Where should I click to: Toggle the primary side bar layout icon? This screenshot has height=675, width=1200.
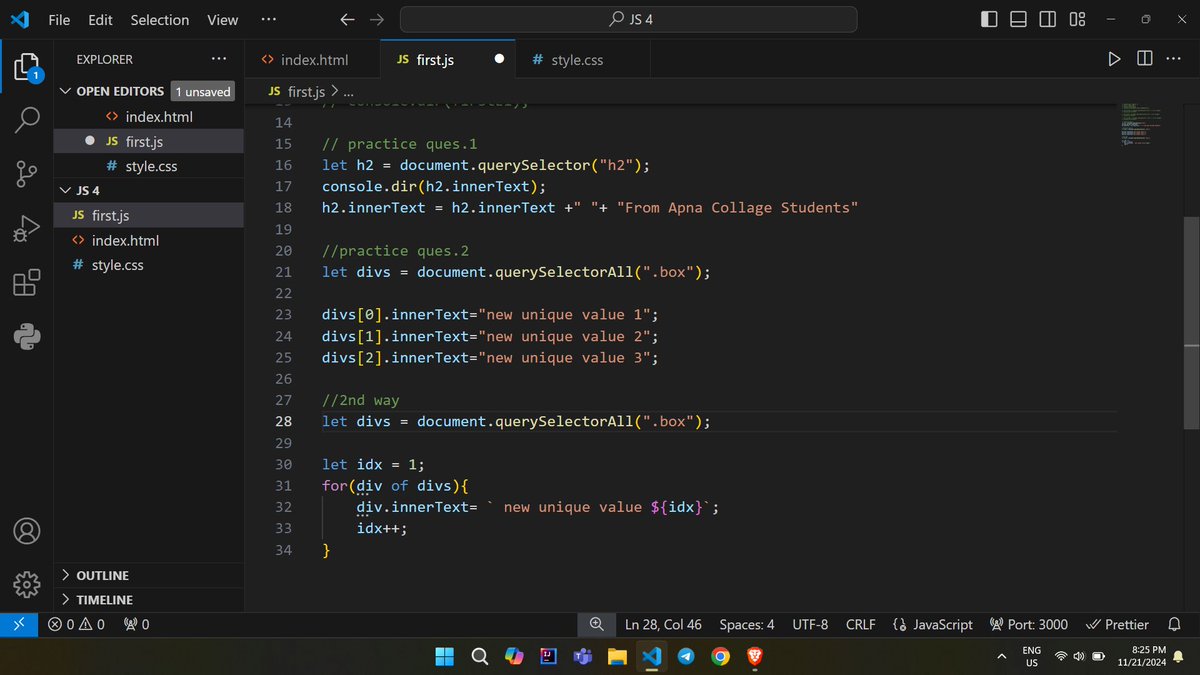pyautogui.click(x=989, y=19)
